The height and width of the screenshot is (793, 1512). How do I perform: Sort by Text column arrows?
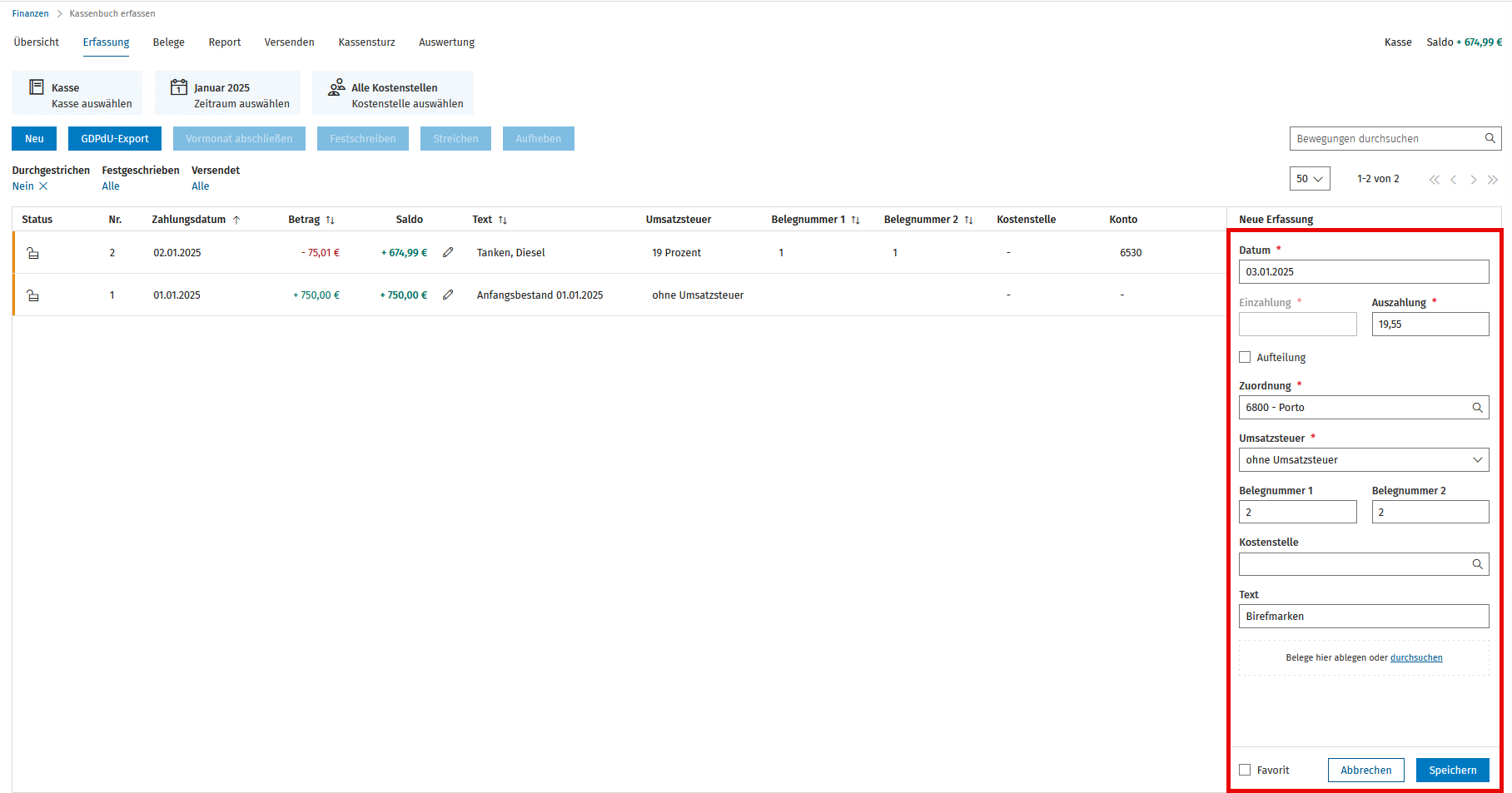(x=502, y=220)
